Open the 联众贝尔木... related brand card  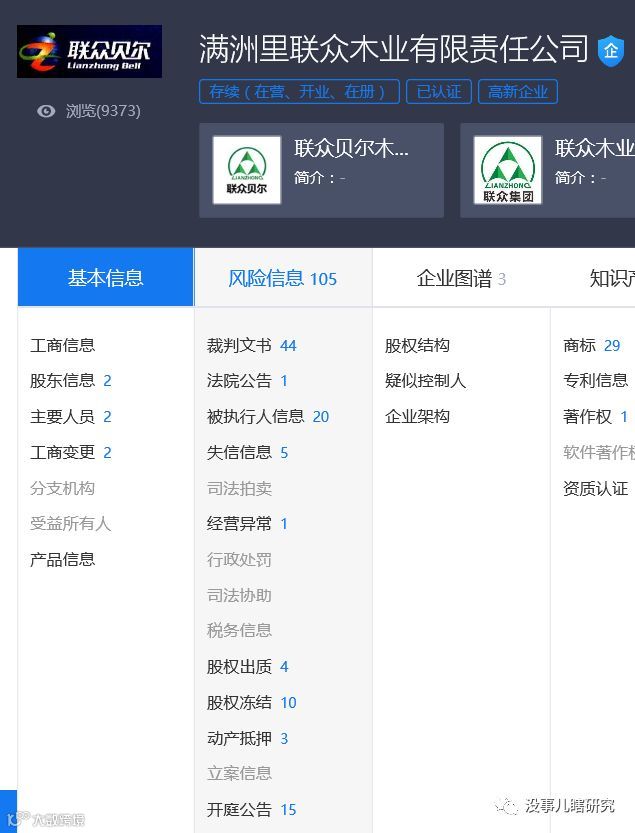(321, 171)
